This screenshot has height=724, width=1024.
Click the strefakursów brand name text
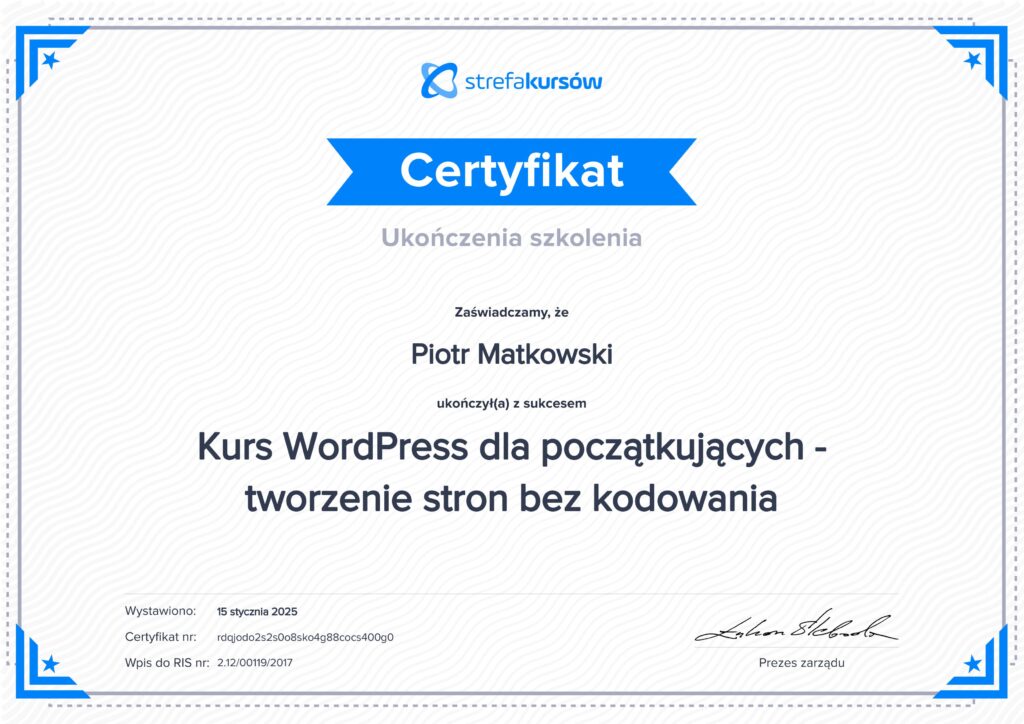click(x=533, y=81)
